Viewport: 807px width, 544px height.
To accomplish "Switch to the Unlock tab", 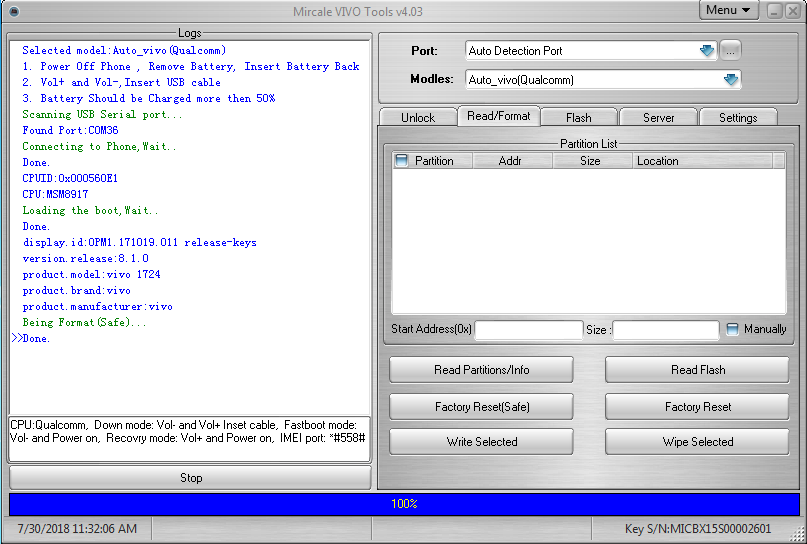I will point(418,117).
